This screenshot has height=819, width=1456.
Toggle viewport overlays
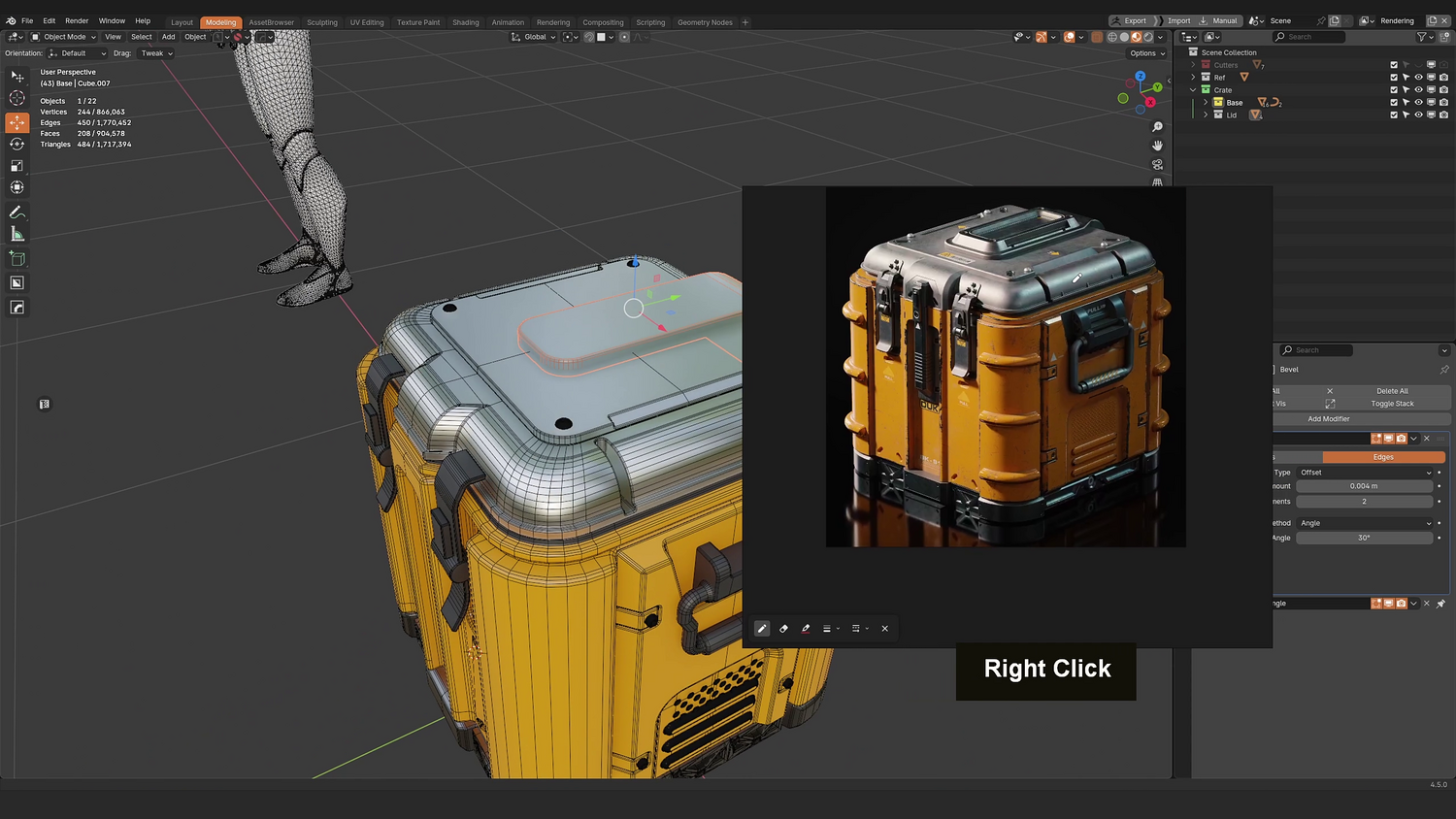tap(1069, 37)
